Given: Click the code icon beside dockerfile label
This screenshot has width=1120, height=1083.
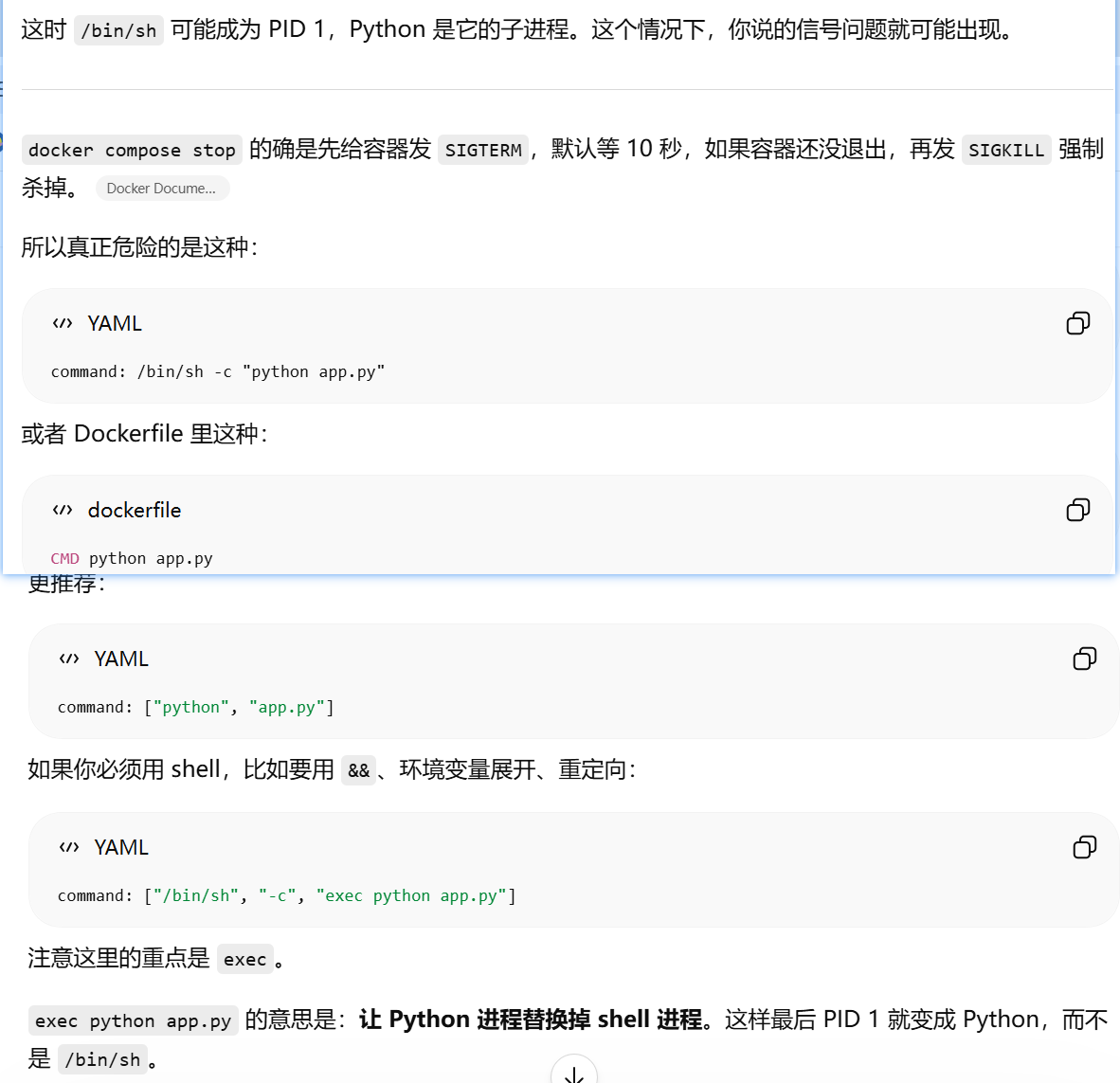Looking at the screenshot, I should pyautogui.click(x=63, y=510).
